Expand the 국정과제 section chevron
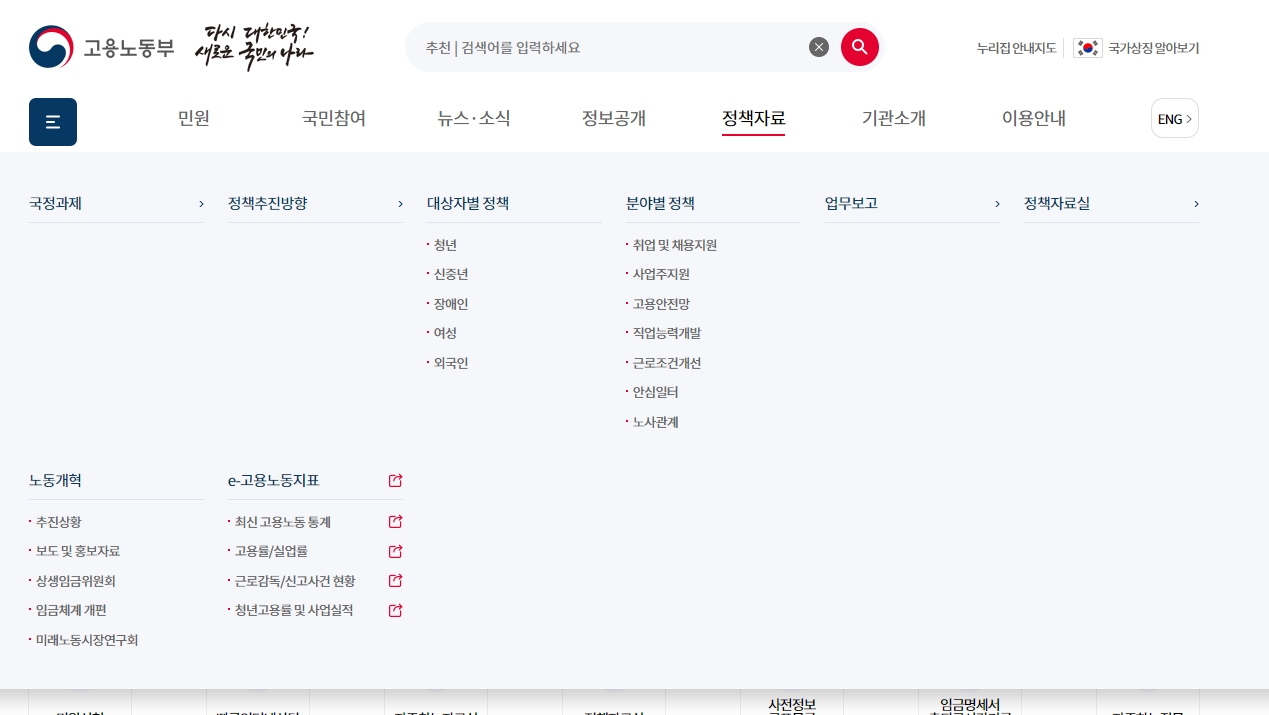Screen dimensions: 1269x715 pyautogui.click(x=200, y=203)
